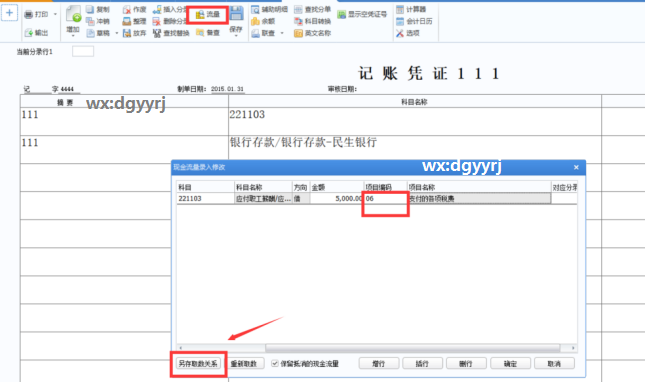Click the scrollbar right arrow in dialog
This screenshot has width=645, height=383.
click(573, 348)
